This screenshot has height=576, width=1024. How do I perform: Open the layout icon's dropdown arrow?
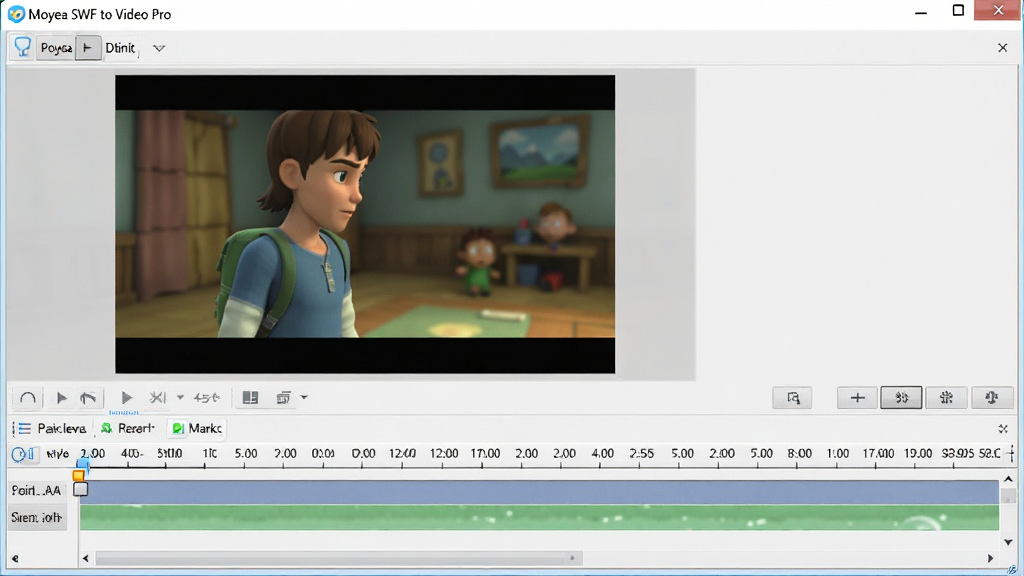[304, 397]
